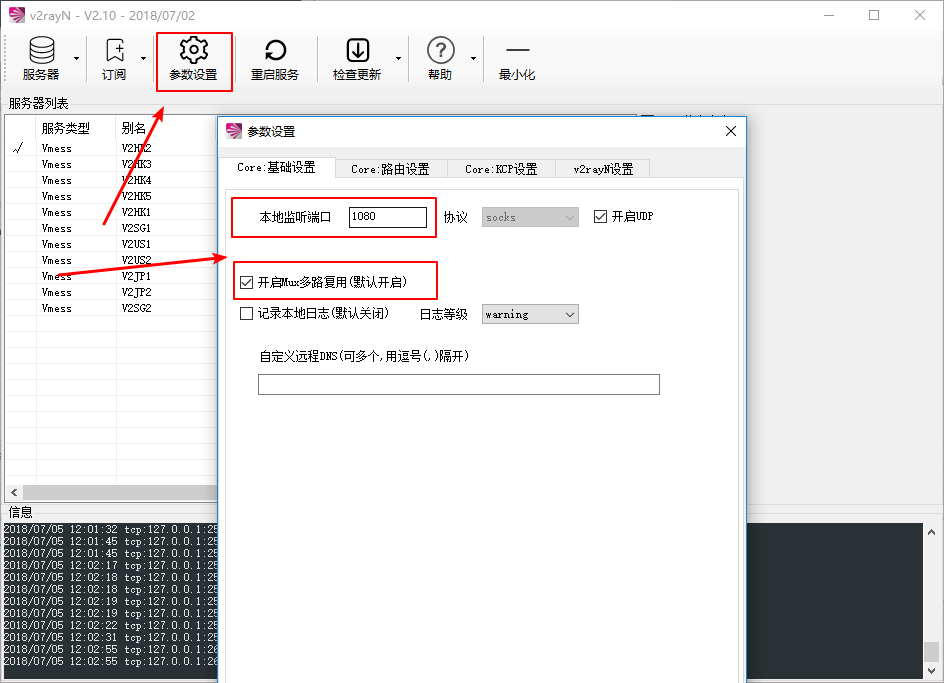Switch to Core:基础设置 tab
Screen dimensions: 944x683
click(x=276, y=167)
